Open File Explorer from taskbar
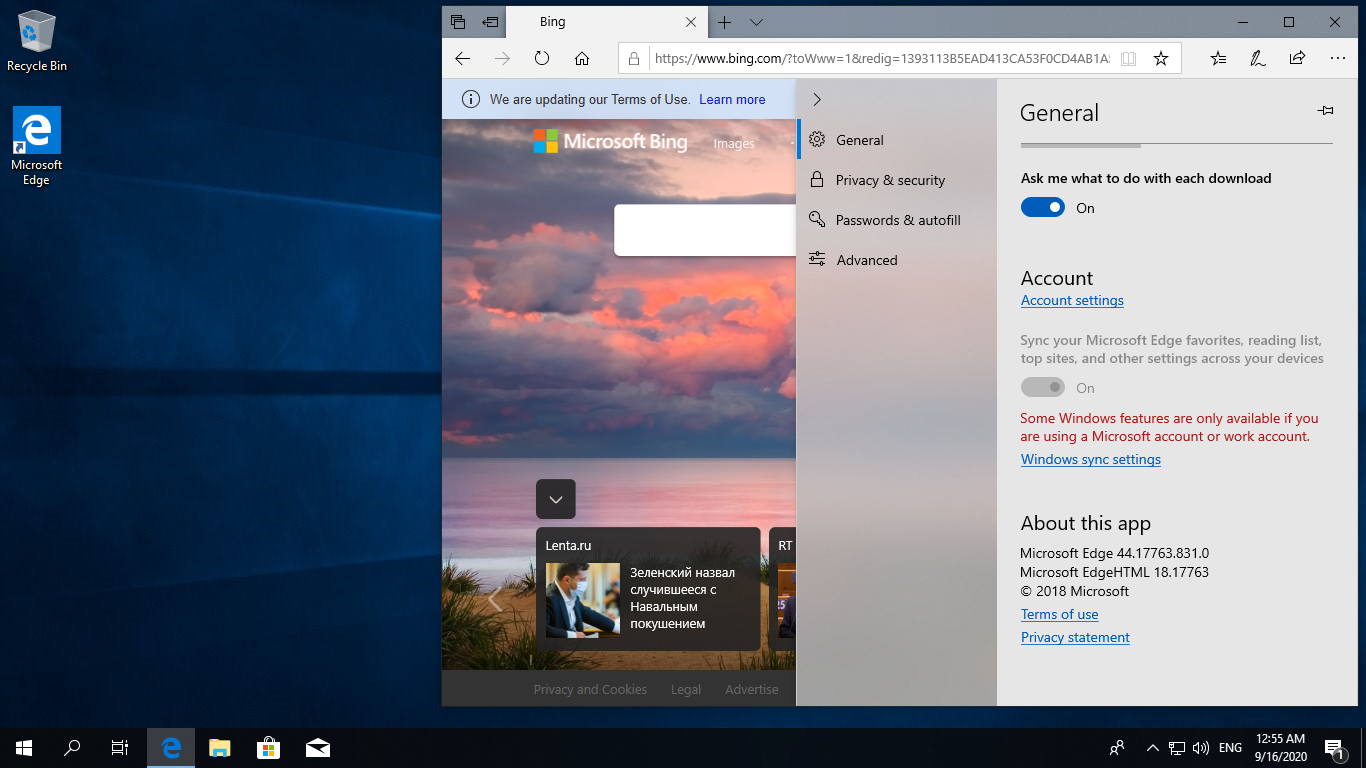The width and height of the screenshot is (1366, 768). [x=220, y=747]
